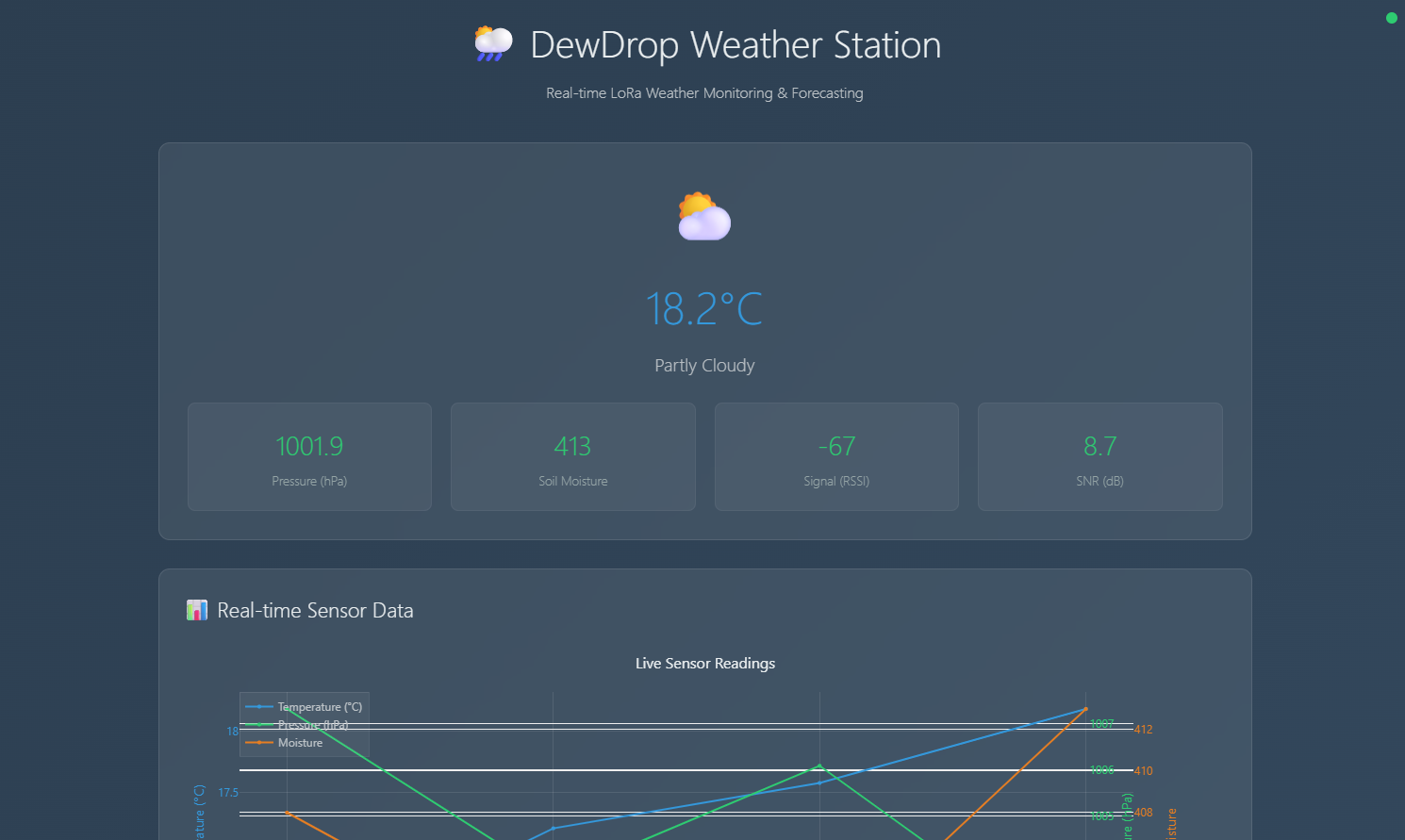Click the Real-time LoRa Weather Monitoring subtitle
This screenshot has height=840, width=1405.
(x=704, y=92)
